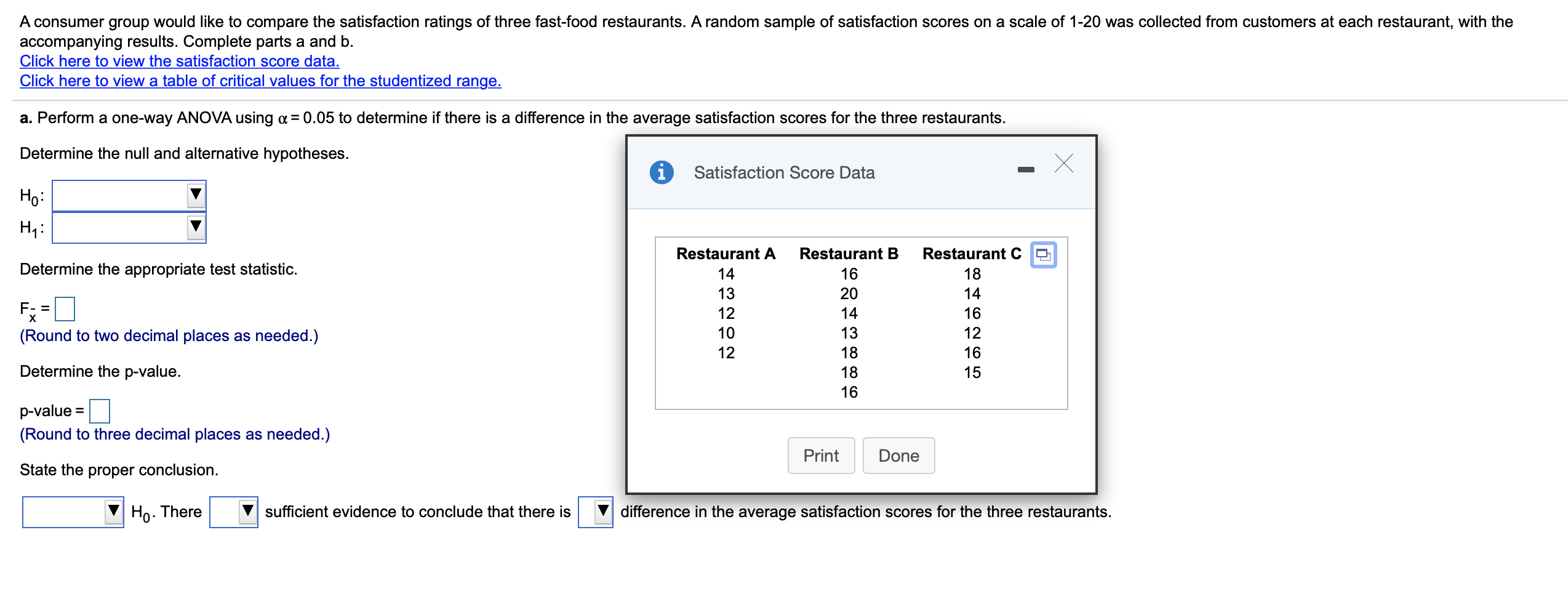Click the Print button
1568x591 pixels.
click(820, 456)
